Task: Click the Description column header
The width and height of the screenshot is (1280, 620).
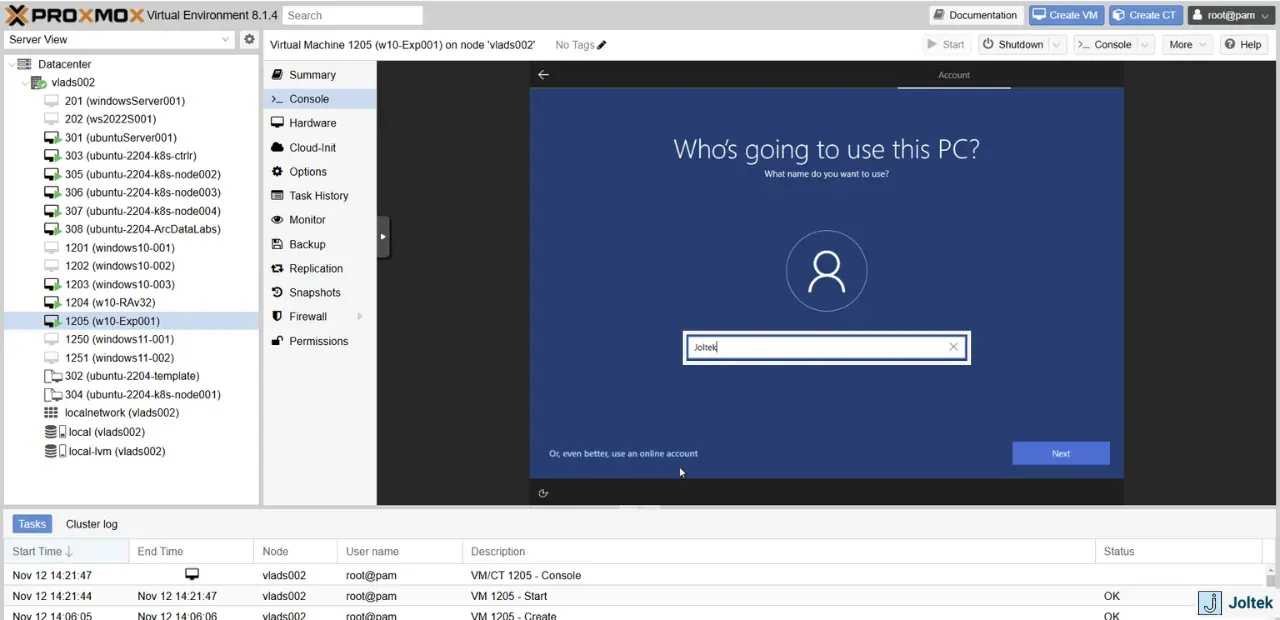Action: 779,551
